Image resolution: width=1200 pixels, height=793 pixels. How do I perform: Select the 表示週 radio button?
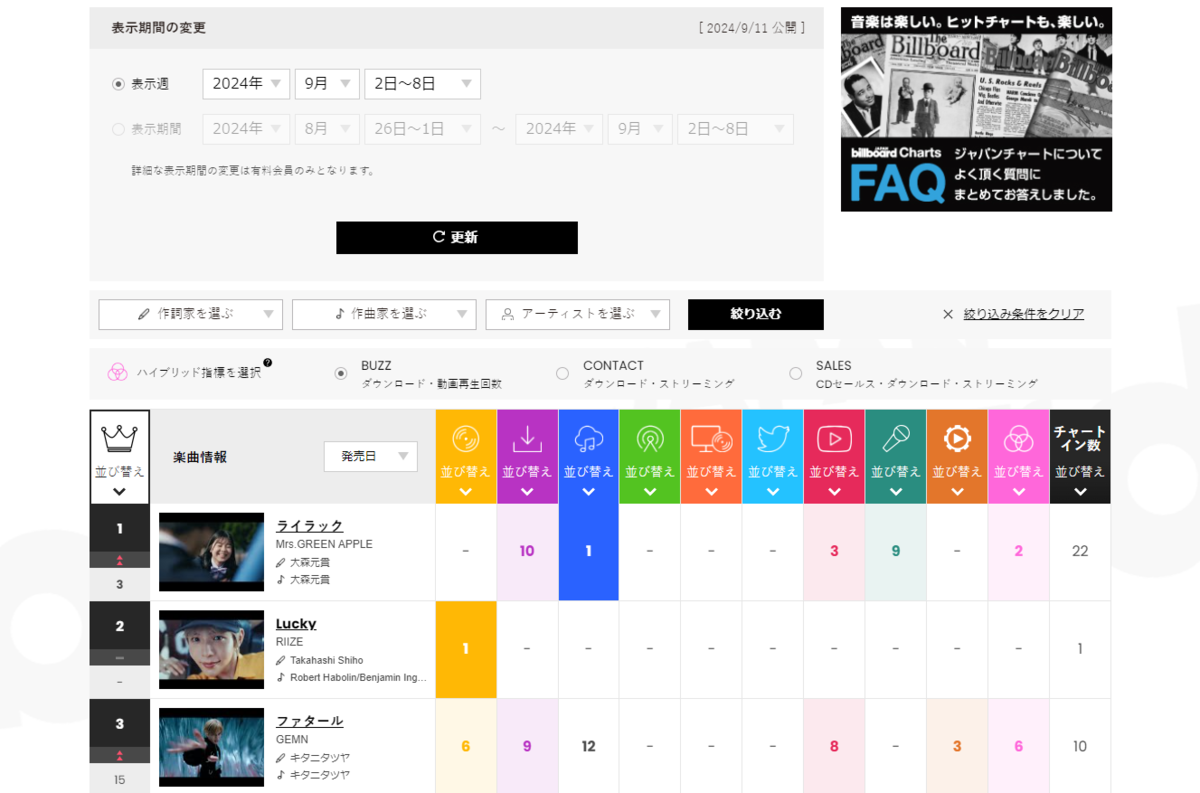coord(118,84)
